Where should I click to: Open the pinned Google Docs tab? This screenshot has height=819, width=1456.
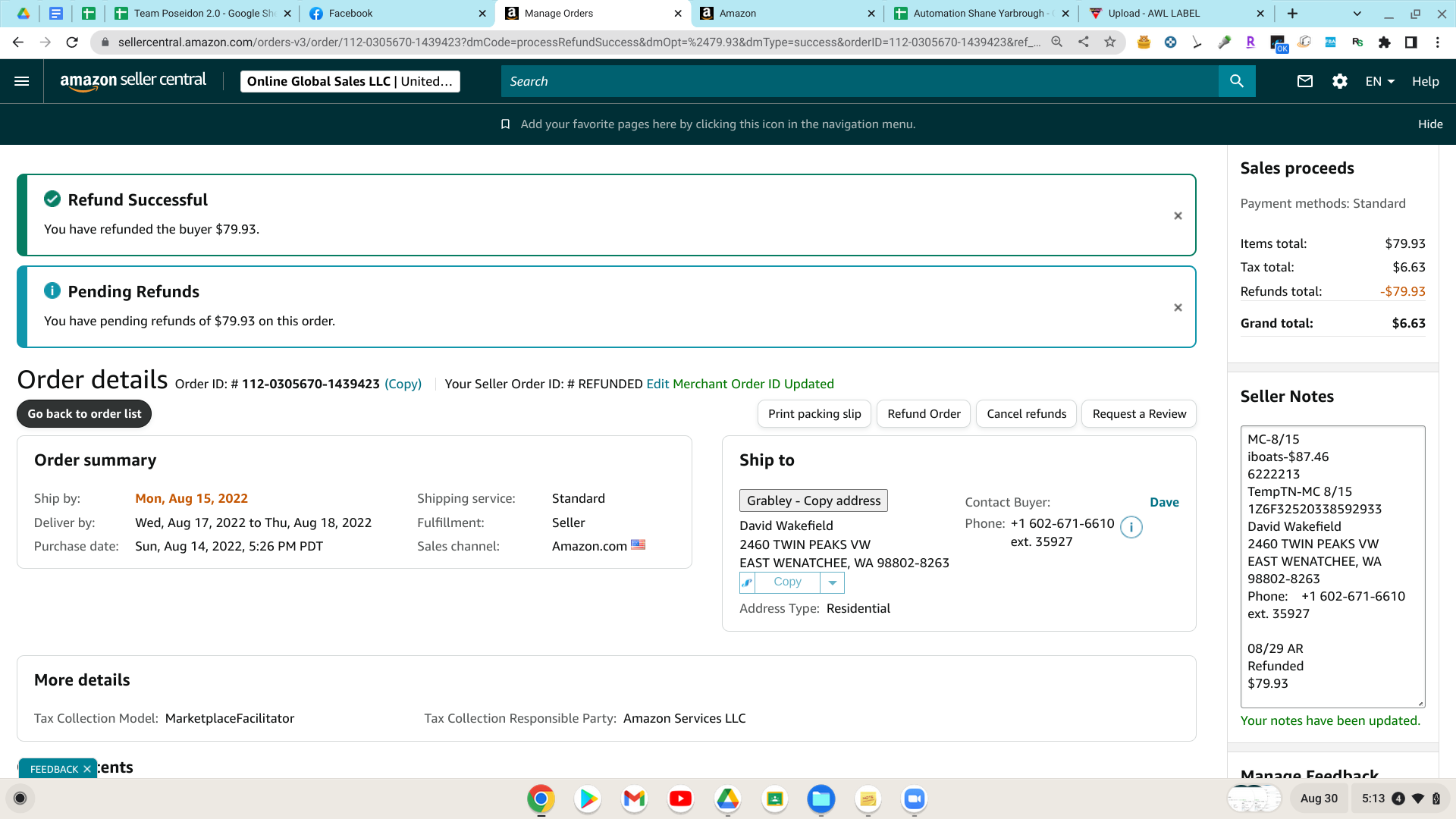[55, 14]
